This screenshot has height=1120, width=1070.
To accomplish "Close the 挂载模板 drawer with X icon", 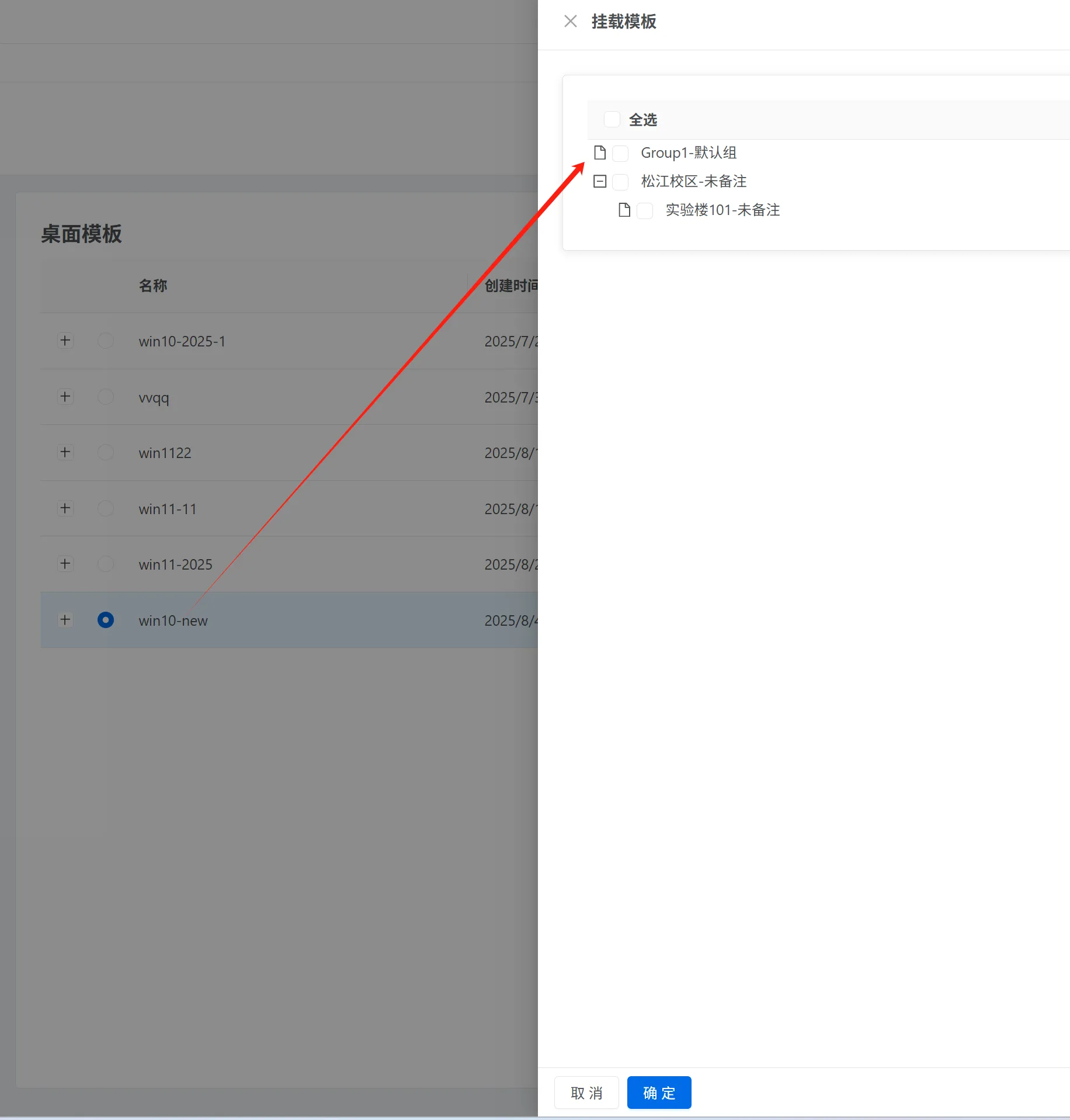I will click(x=571, y=22).
